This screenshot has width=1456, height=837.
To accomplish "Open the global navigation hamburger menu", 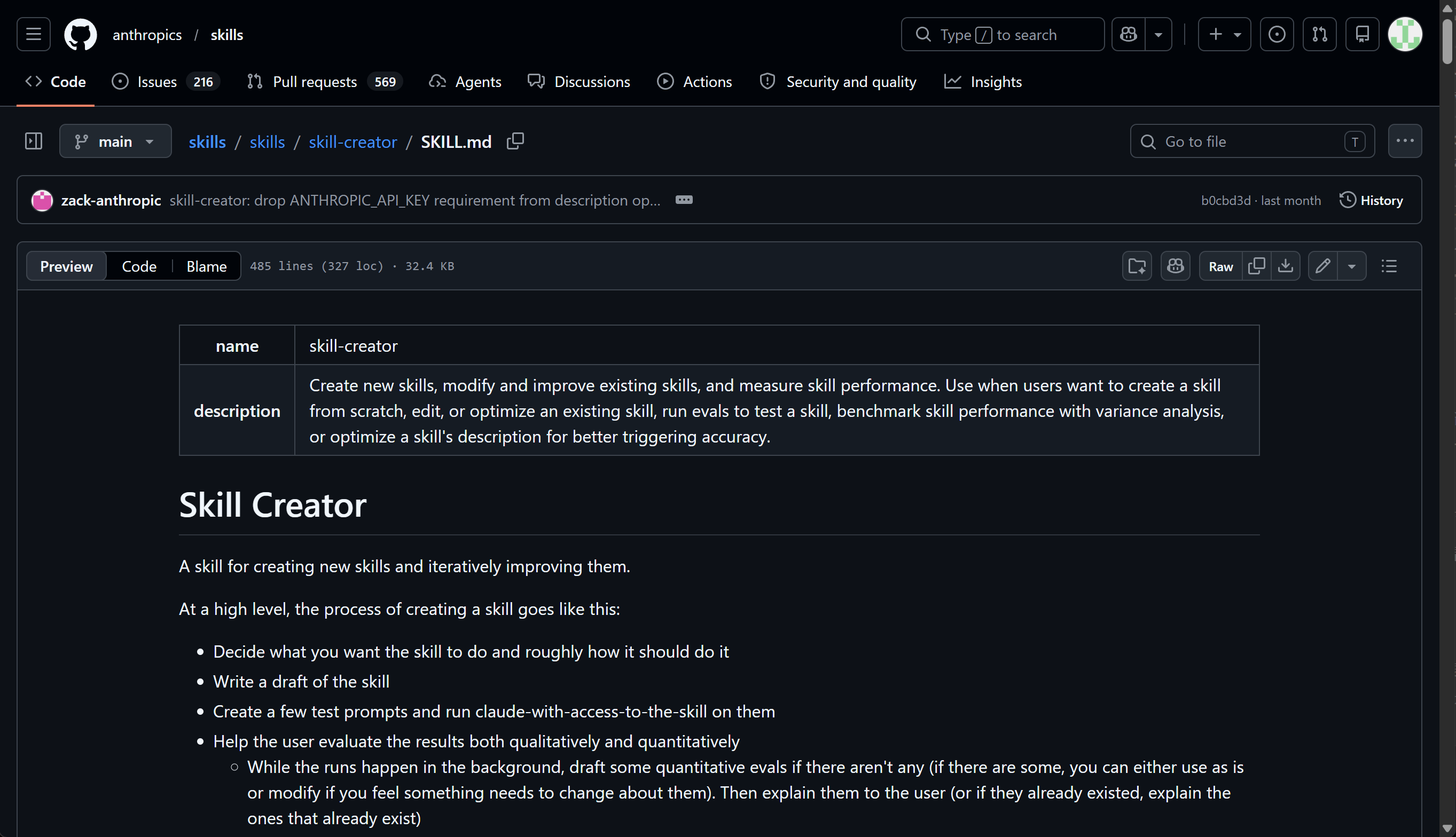I will [x=33, y=35].
